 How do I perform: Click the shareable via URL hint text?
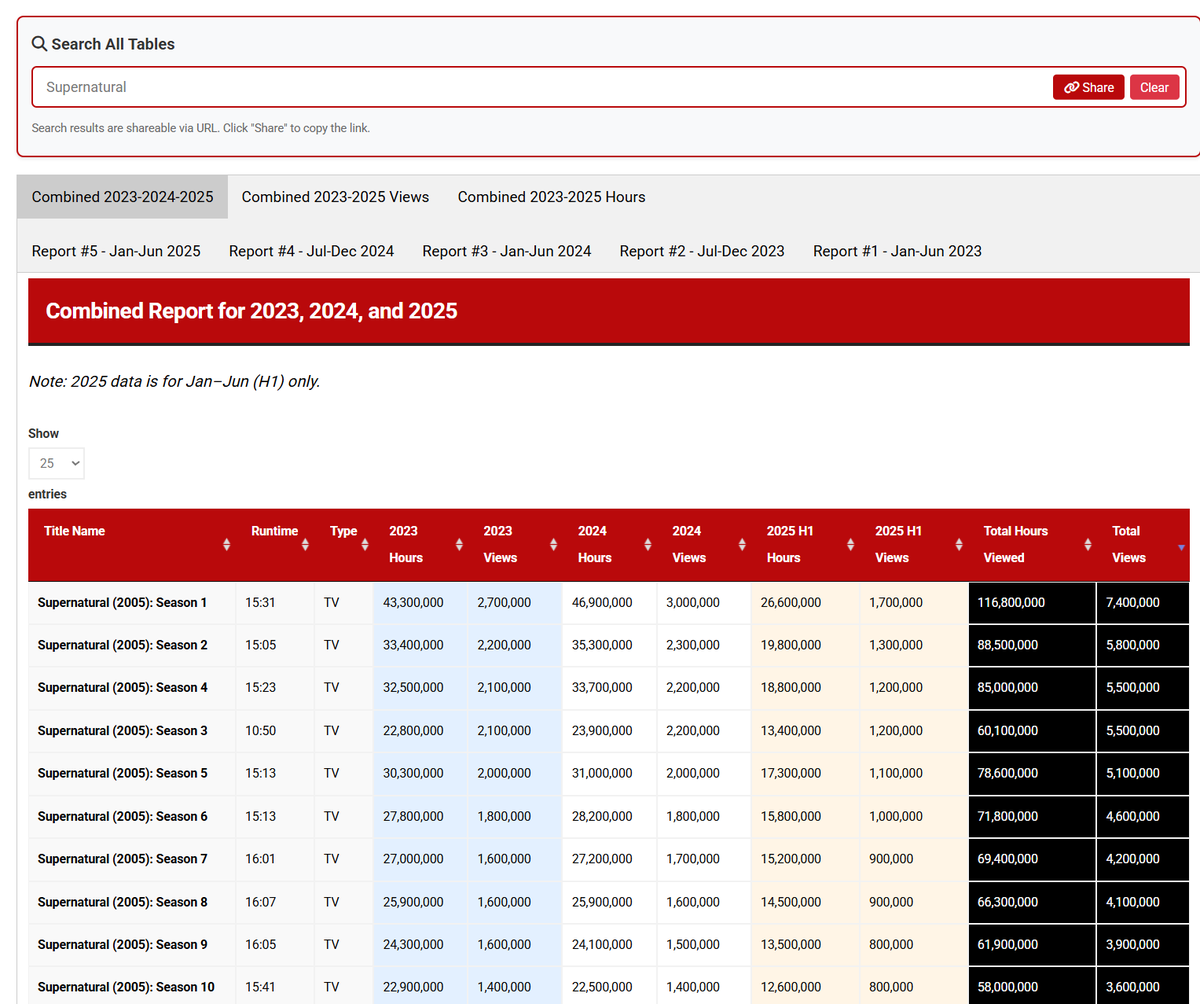coord(200,128)
